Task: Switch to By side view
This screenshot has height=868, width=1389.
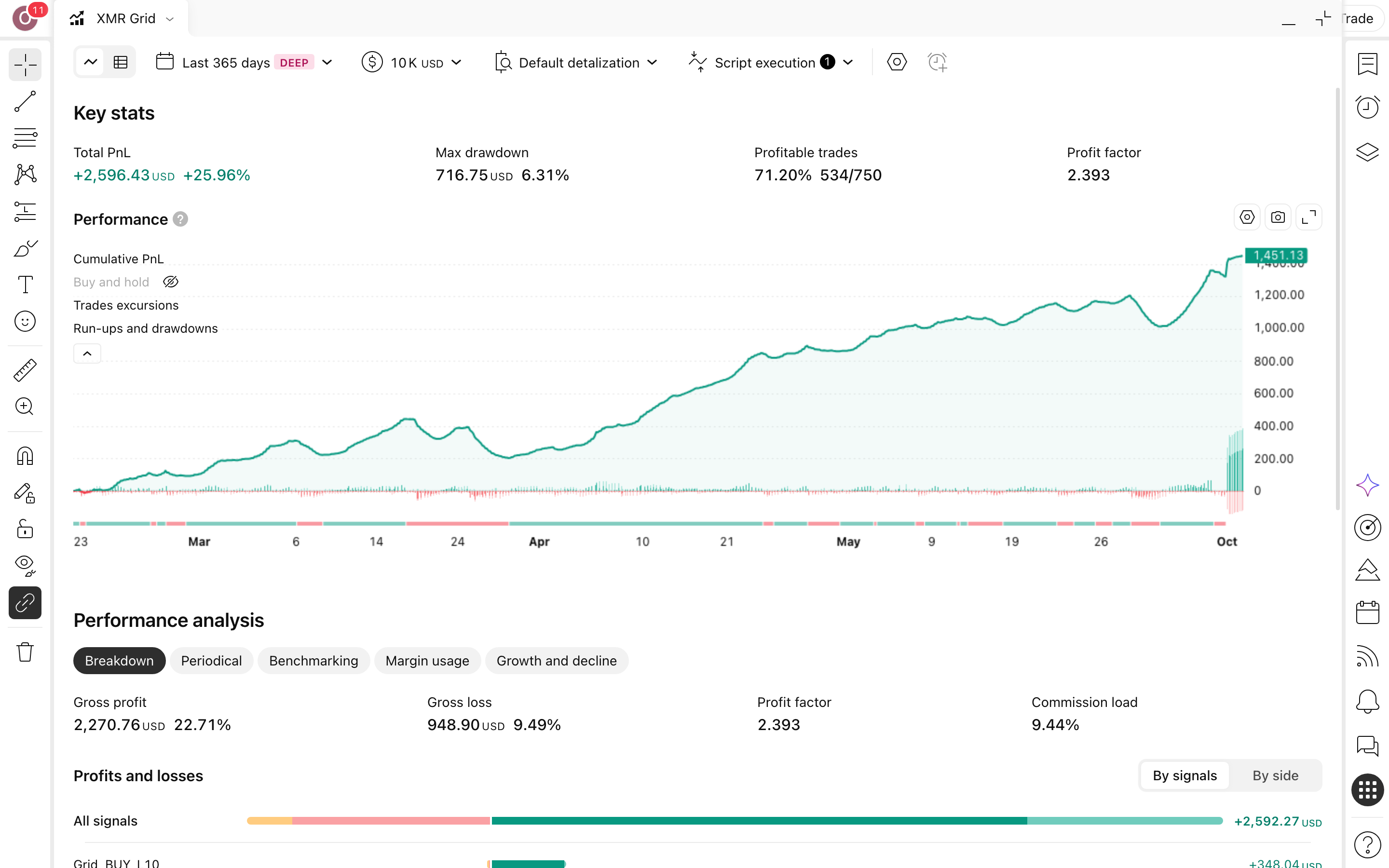Action: (x=1275, y=775)
